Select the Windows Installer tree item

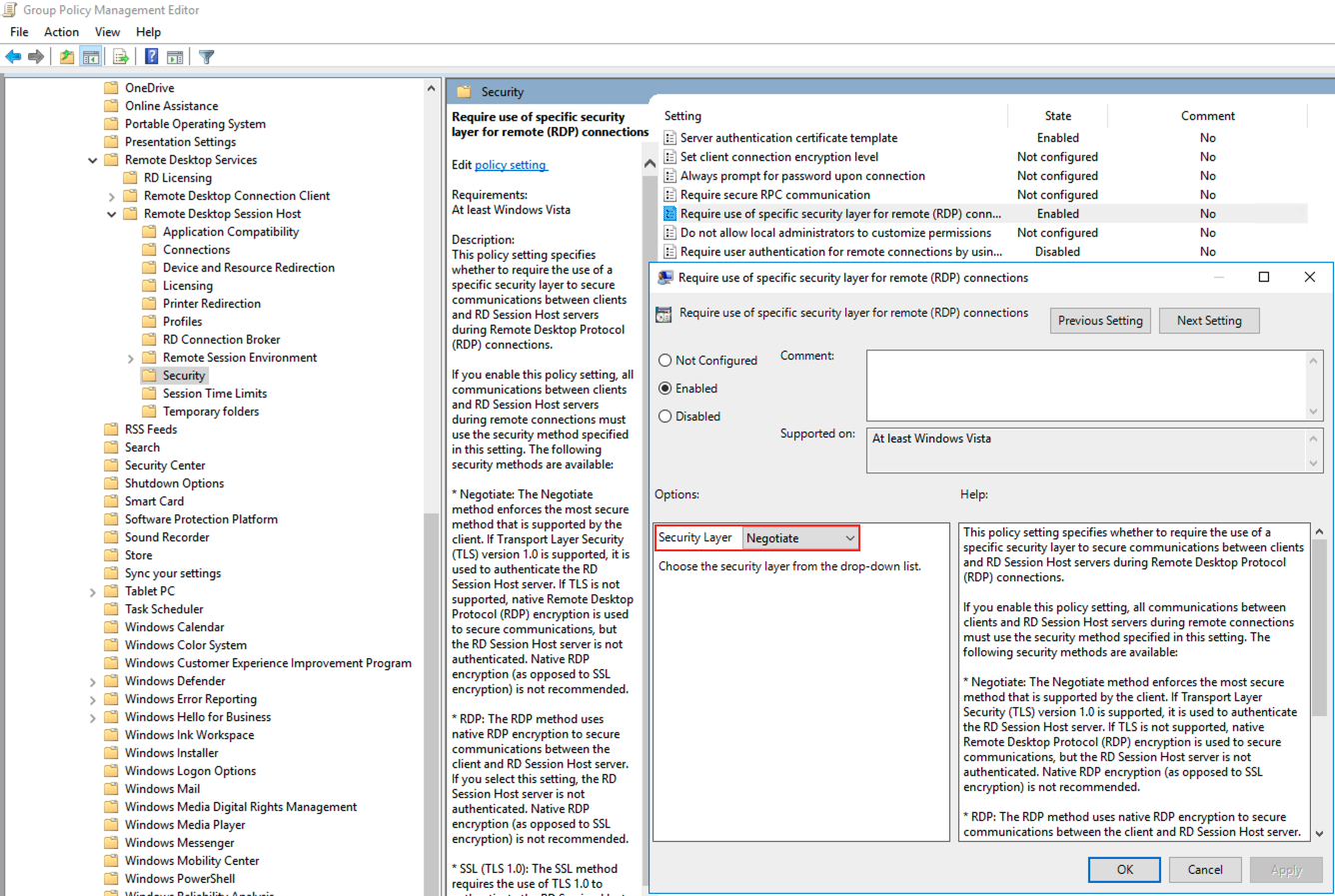point(171,753)
